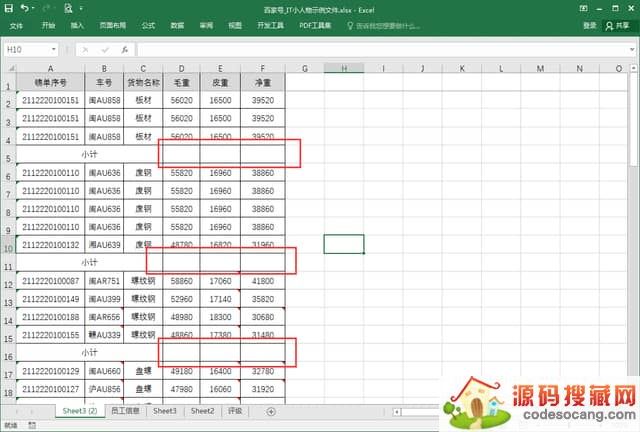Switch to the 员工信息 sheet tab
Viewport: 640px width, 432px height.
coord(125,411)
